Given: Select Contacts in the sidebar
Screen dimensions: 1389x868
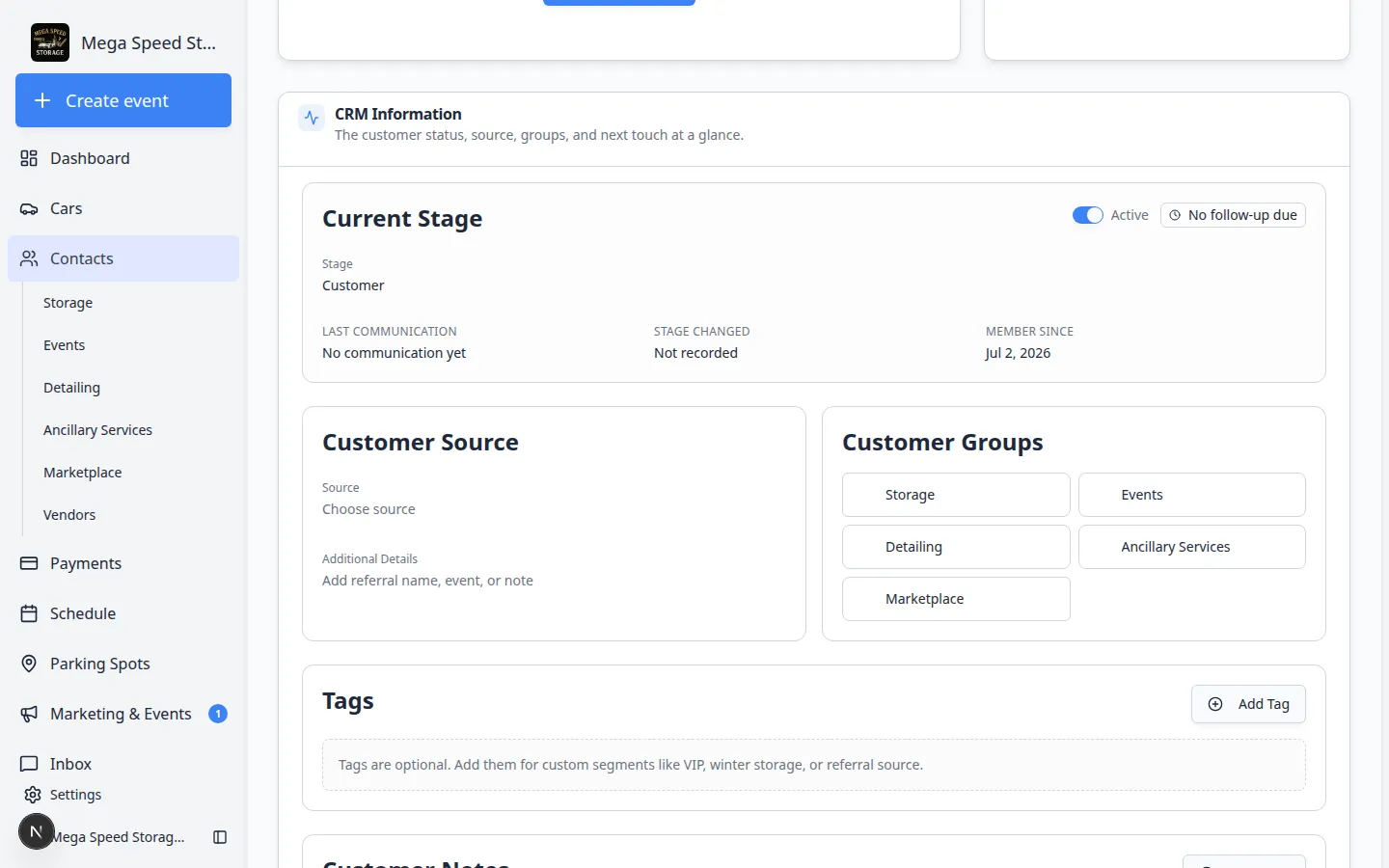Looking at the screenshot, I should [x=123, y=258].
